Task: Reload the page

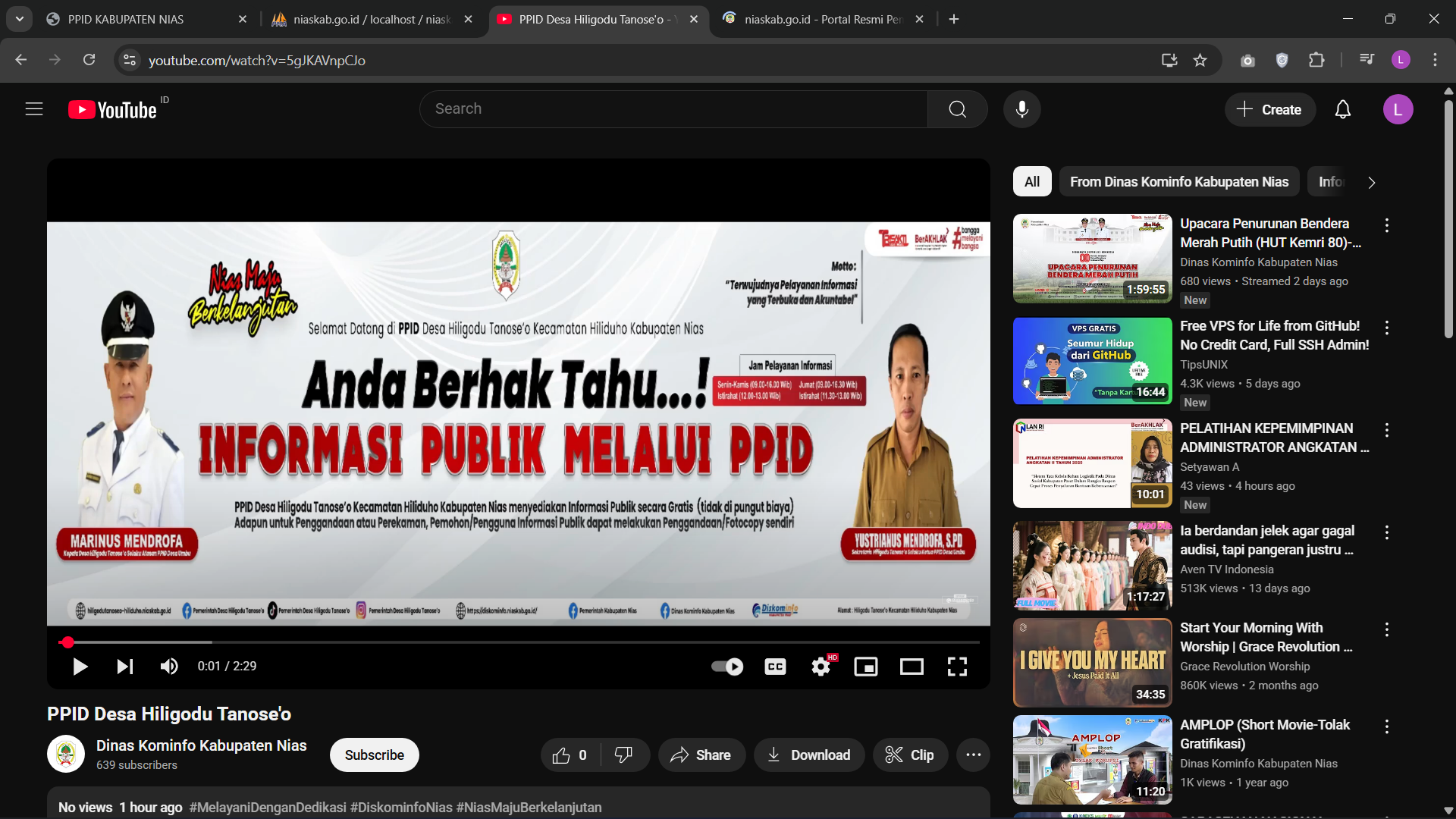Action: (x=89, y=60)
